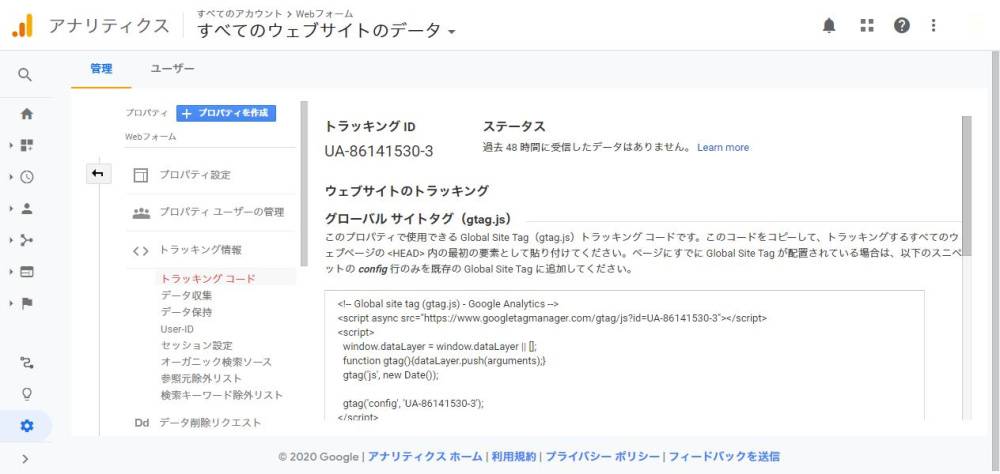Click the help question mark icon
This screenshot has height=474, width=1000.
coord(902,26)
